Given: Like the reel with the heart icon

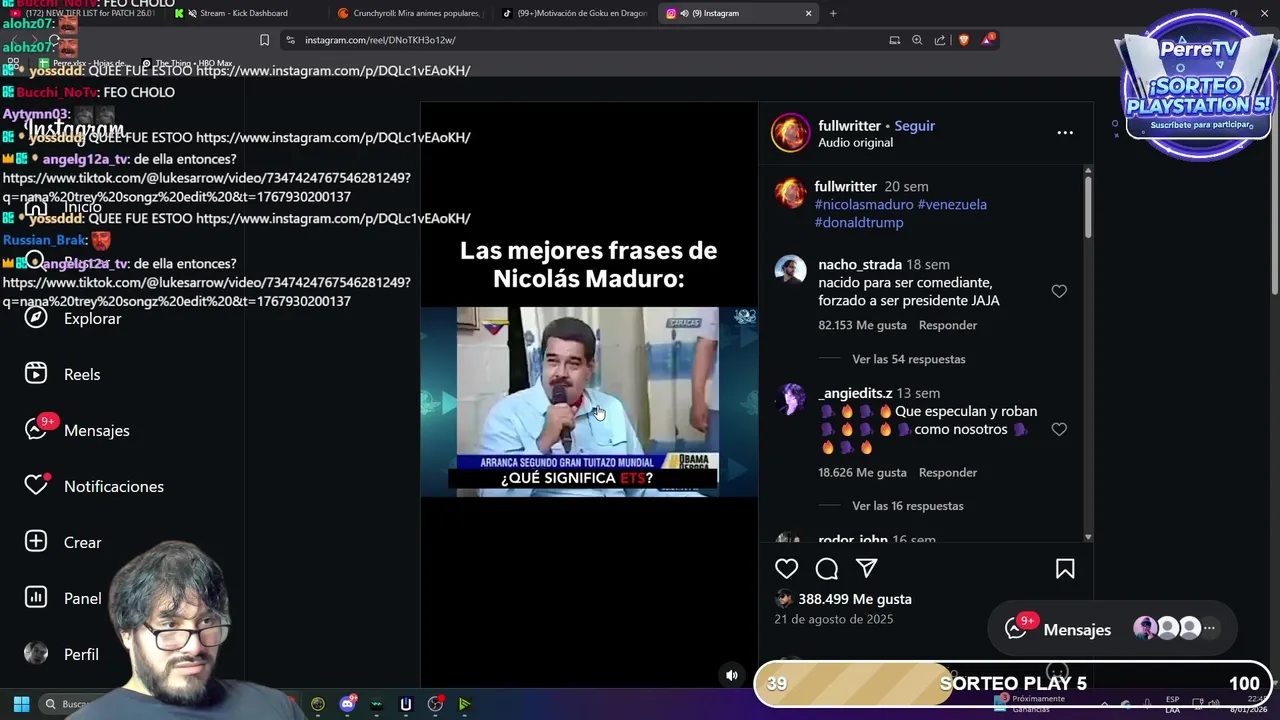Looking at the screenshot, I should pos(787,568).
